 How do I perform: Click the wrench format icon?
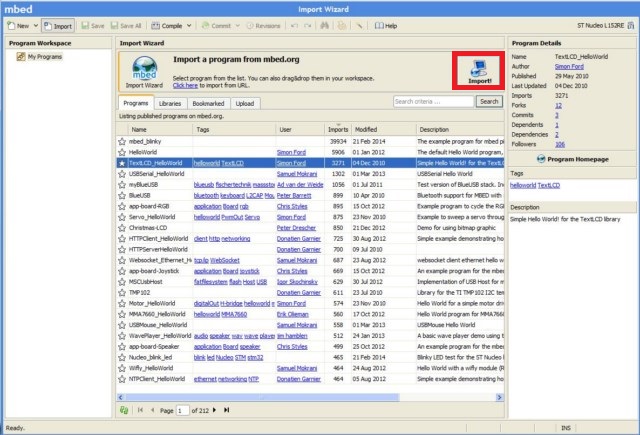coord(359,26)
